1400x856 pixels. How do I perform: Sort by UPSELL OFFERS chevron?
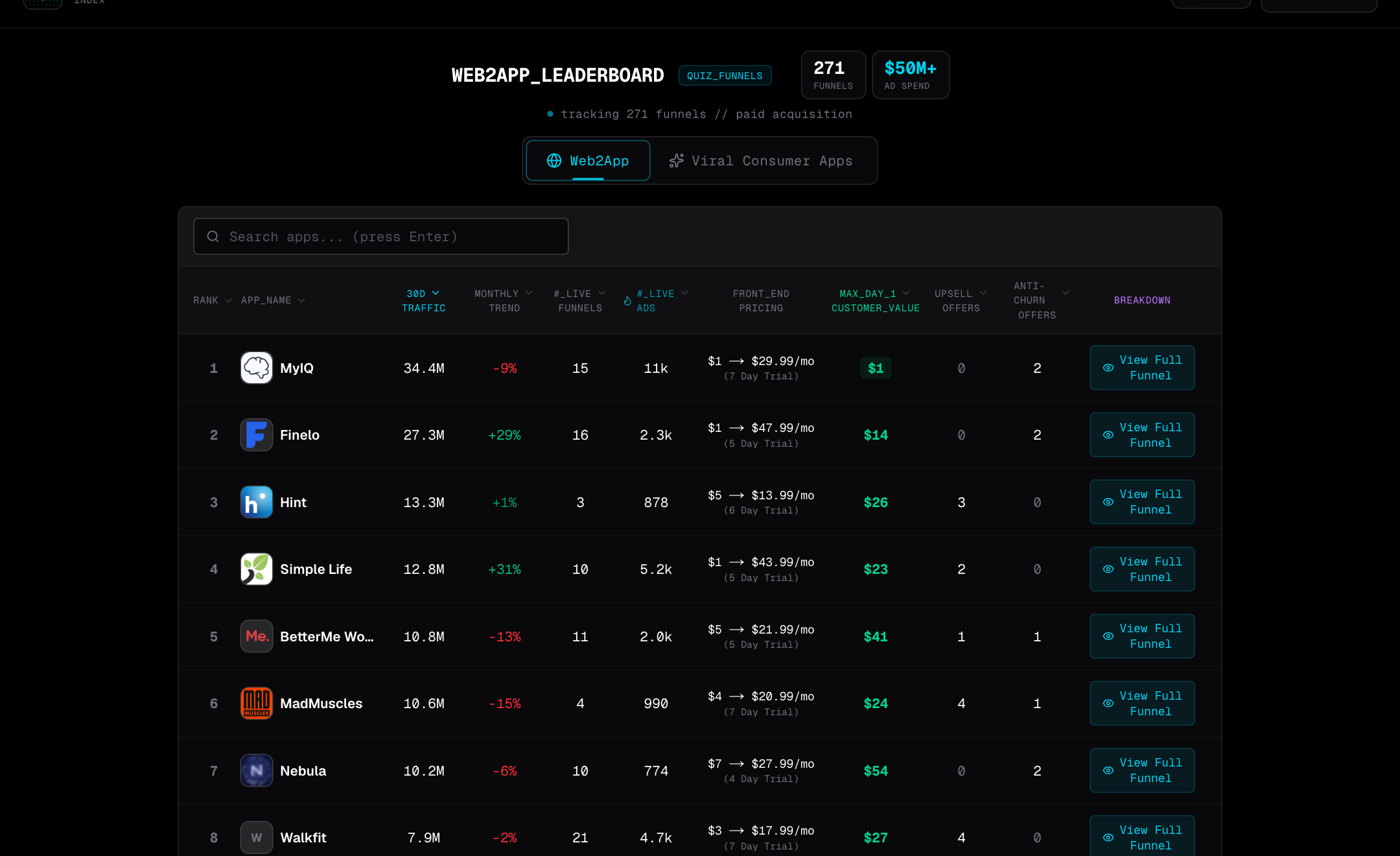[983, 293]
